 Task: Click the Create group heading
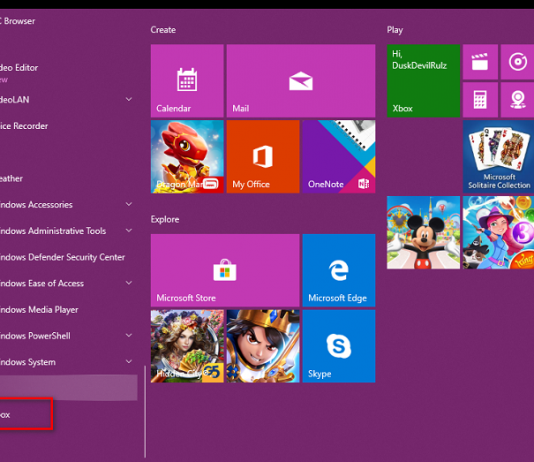click(x=163, y=30)
